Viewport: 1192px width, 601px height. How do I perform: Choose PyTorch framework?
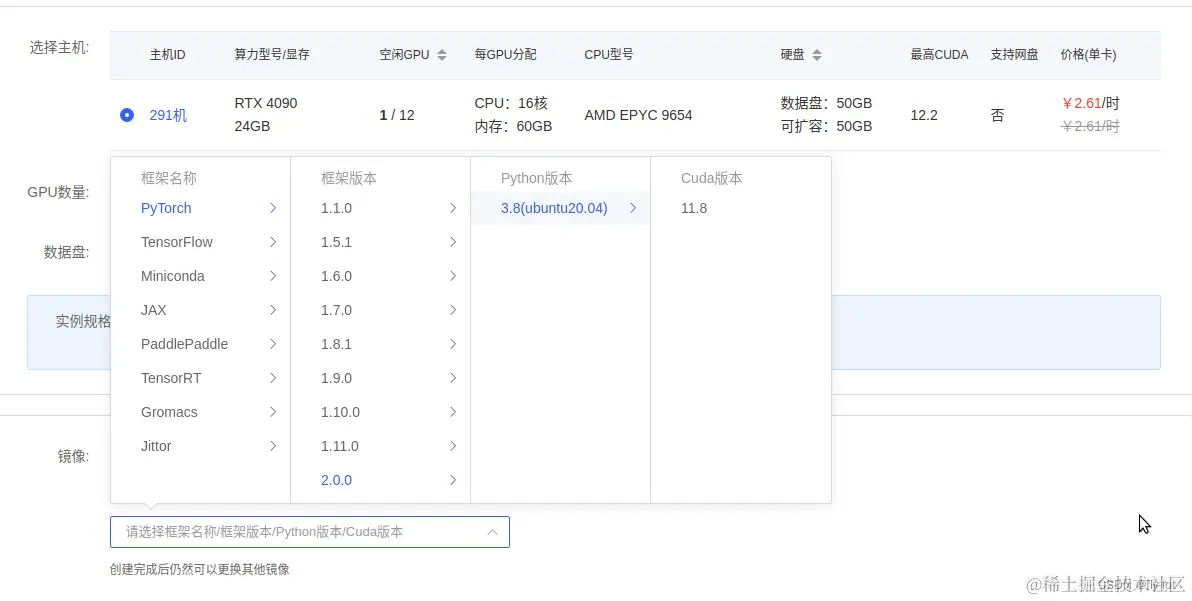pyautogui.click(x=166, y=208)
